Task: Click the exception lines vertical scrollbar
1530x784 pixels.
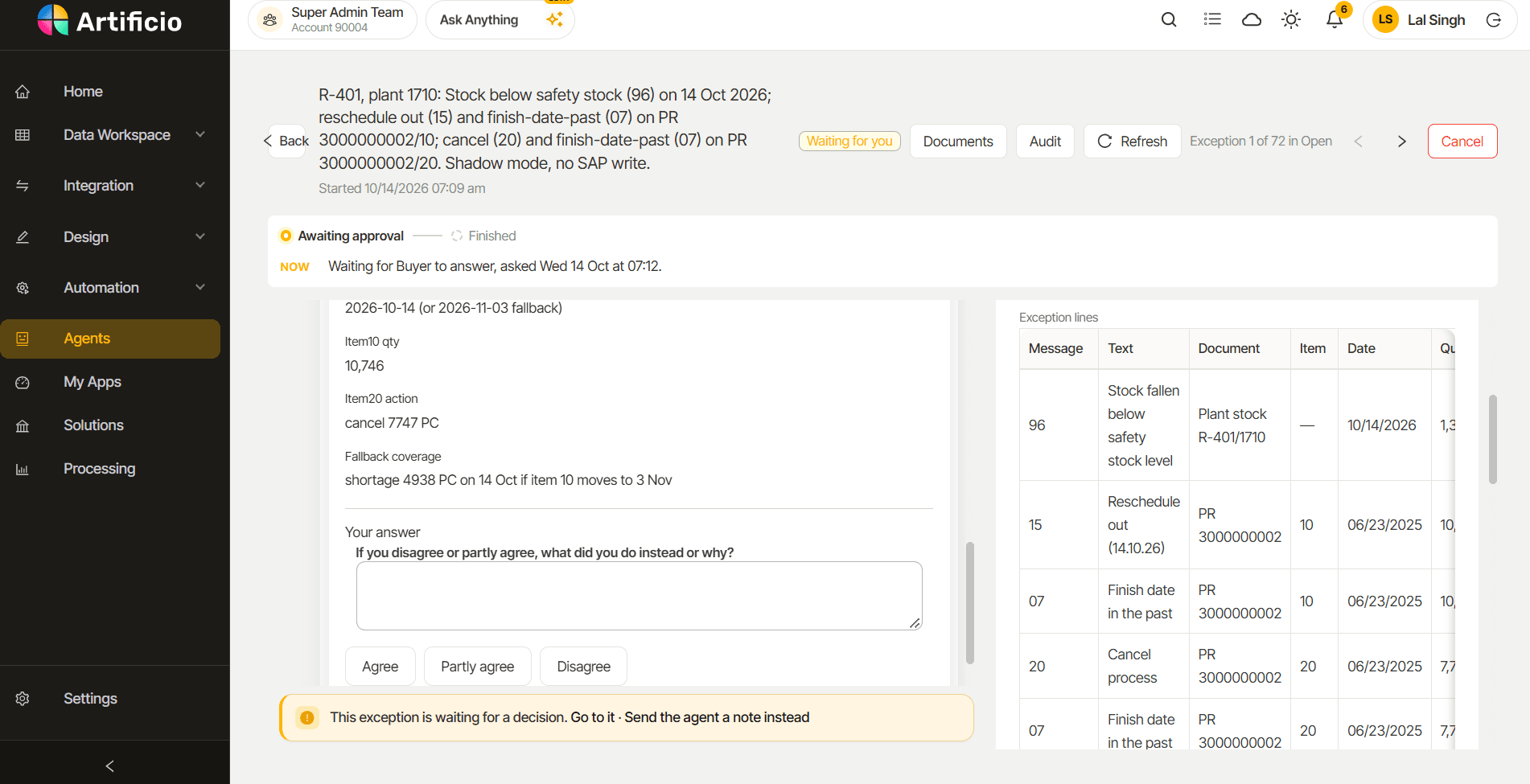Action: point(1492,439)
